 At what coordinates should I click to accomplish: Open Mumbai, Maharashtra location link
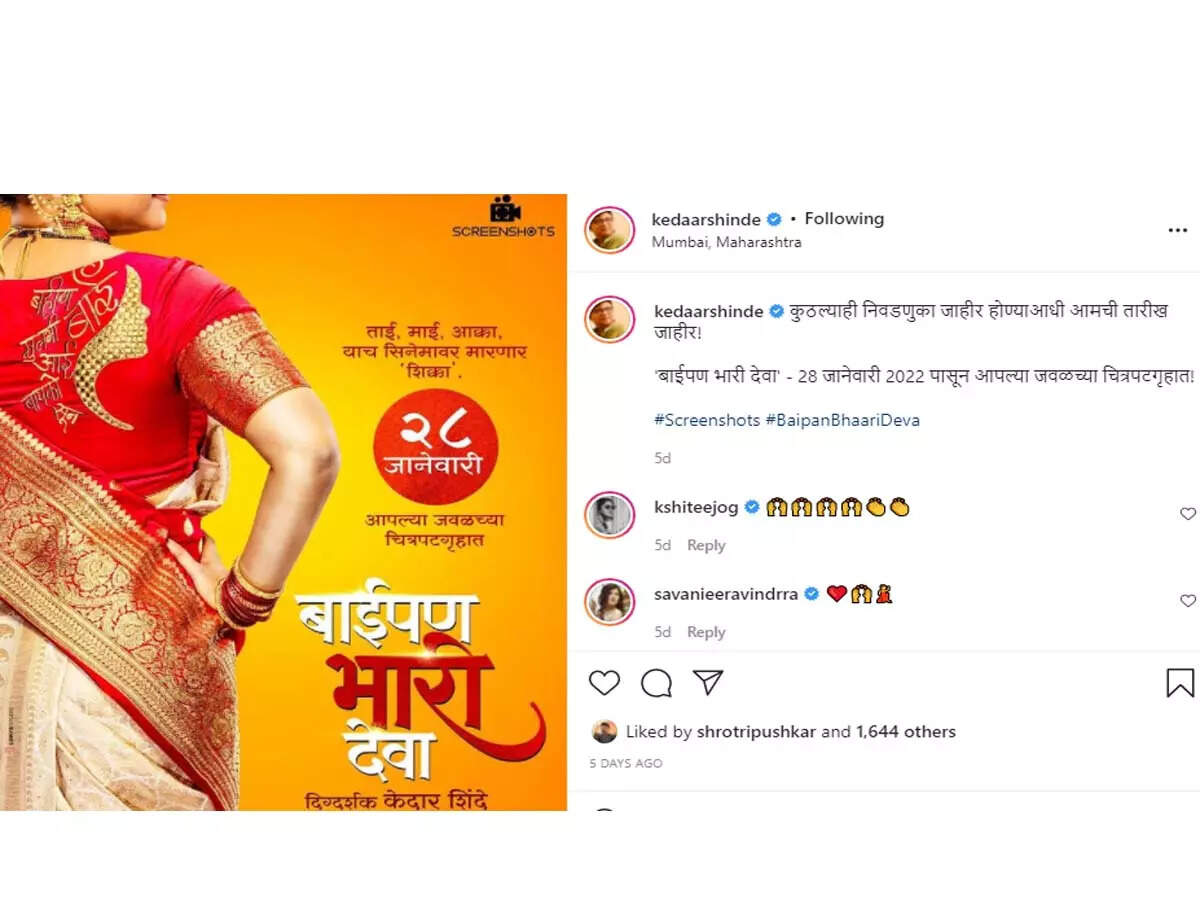(x=726, y=242)
